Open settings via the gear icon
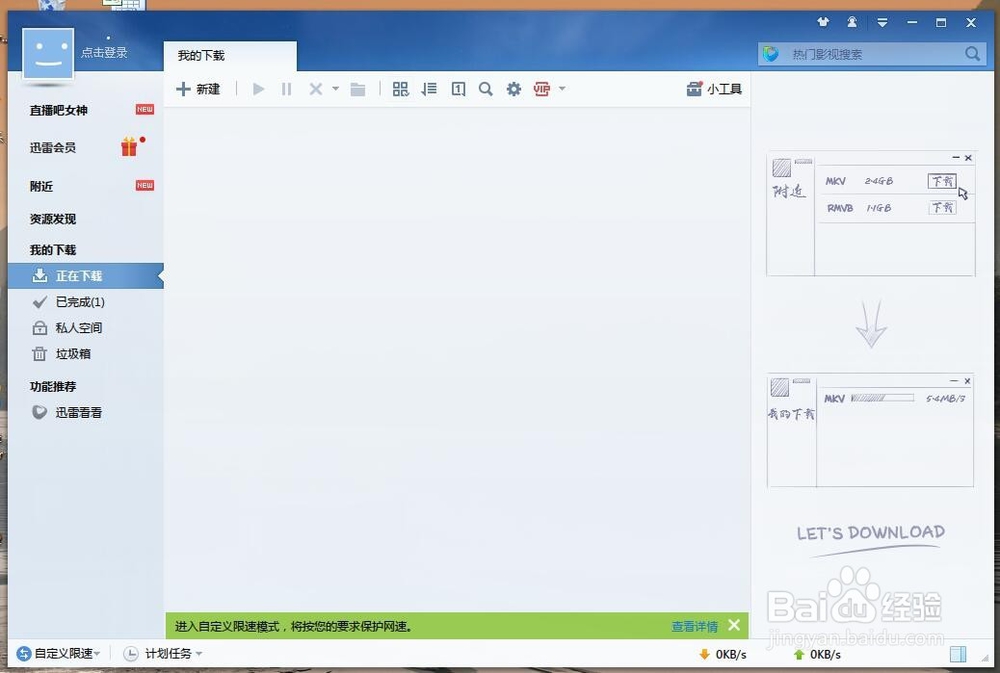The width and height of the screenshot is (1000, 673). [x=514, y=89]
